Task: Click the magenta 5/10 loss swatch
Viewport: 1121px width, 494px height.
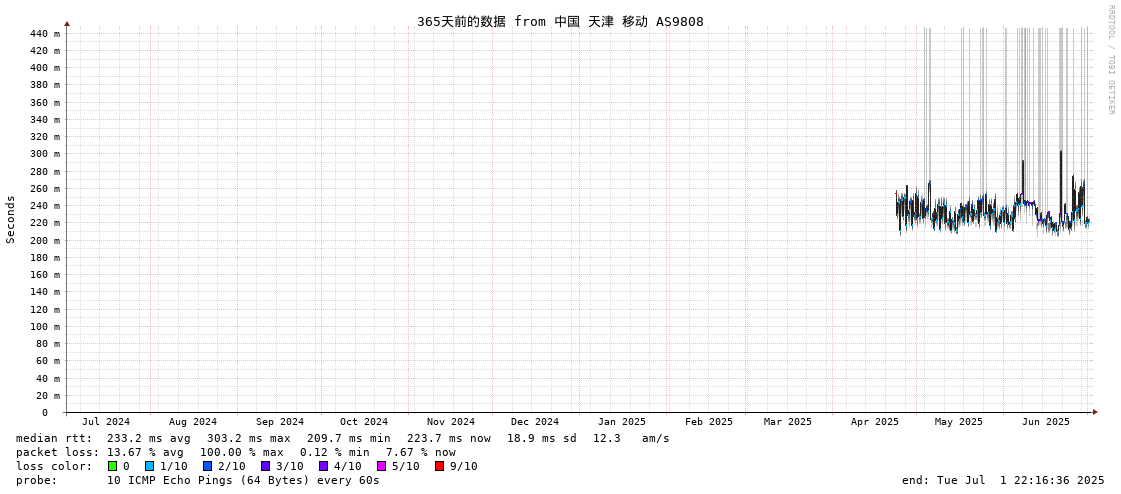Action: pos(381,466)
